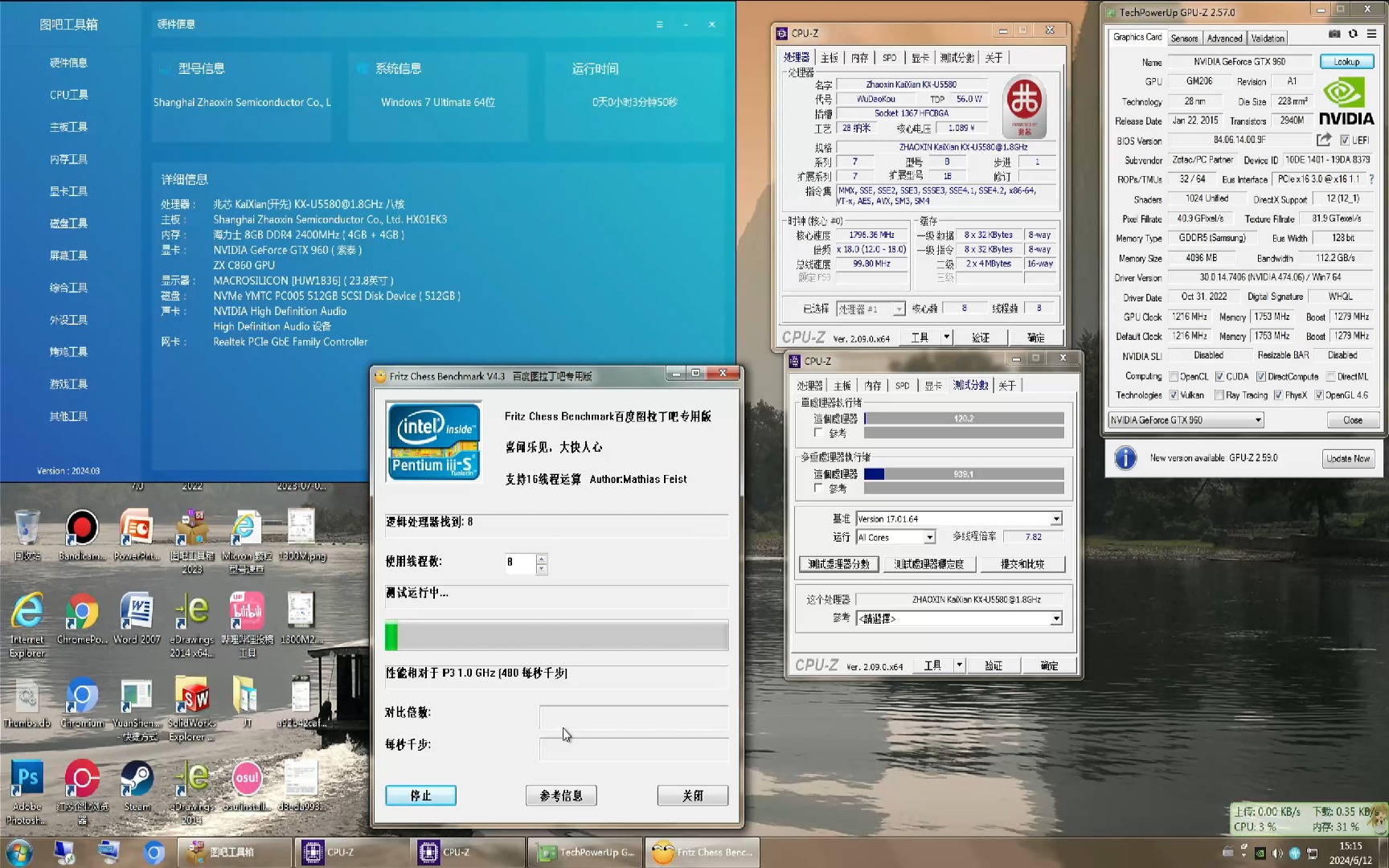Open the memory tab in upper CPU-Z
This screenshot has width=1389, height=868.
859,58
